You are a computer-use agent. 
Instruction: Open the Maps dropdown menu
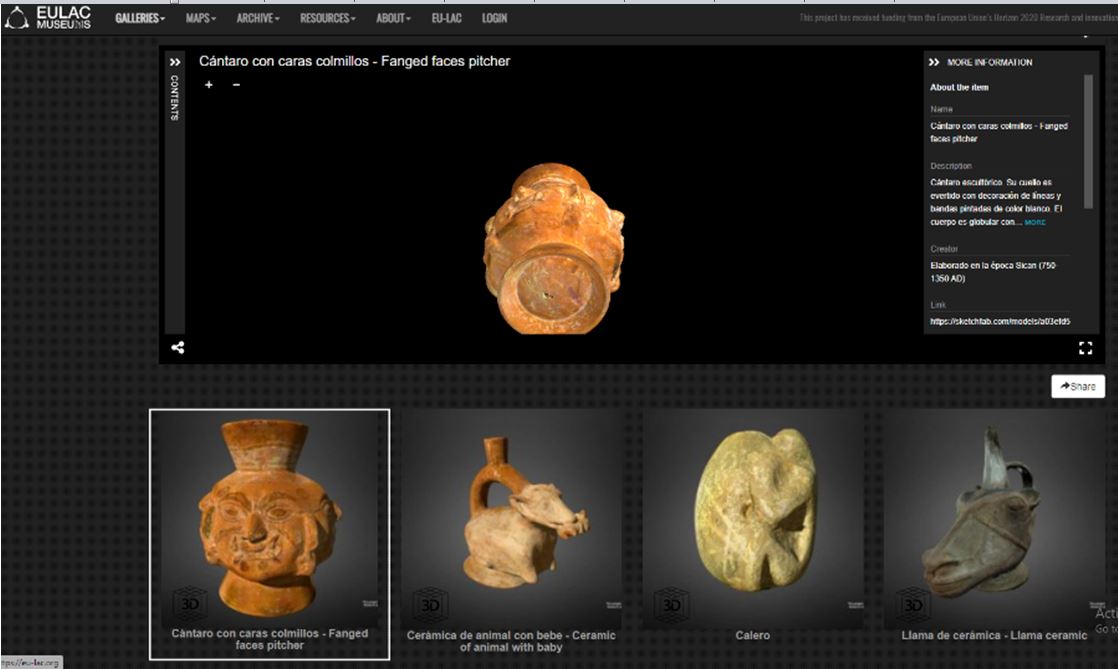(x=201, y=18)
